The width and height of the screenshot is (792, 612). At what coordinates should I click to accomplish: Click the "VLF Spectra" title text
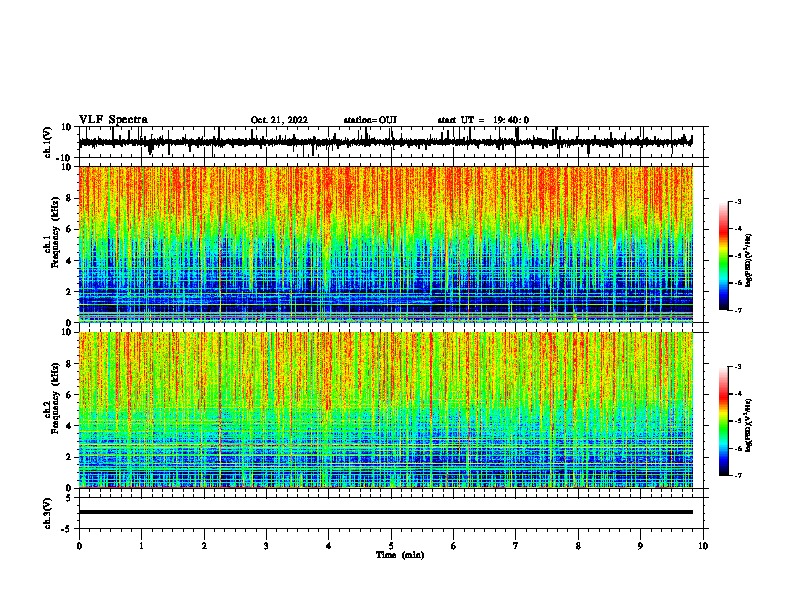click(x=113, y=120)
